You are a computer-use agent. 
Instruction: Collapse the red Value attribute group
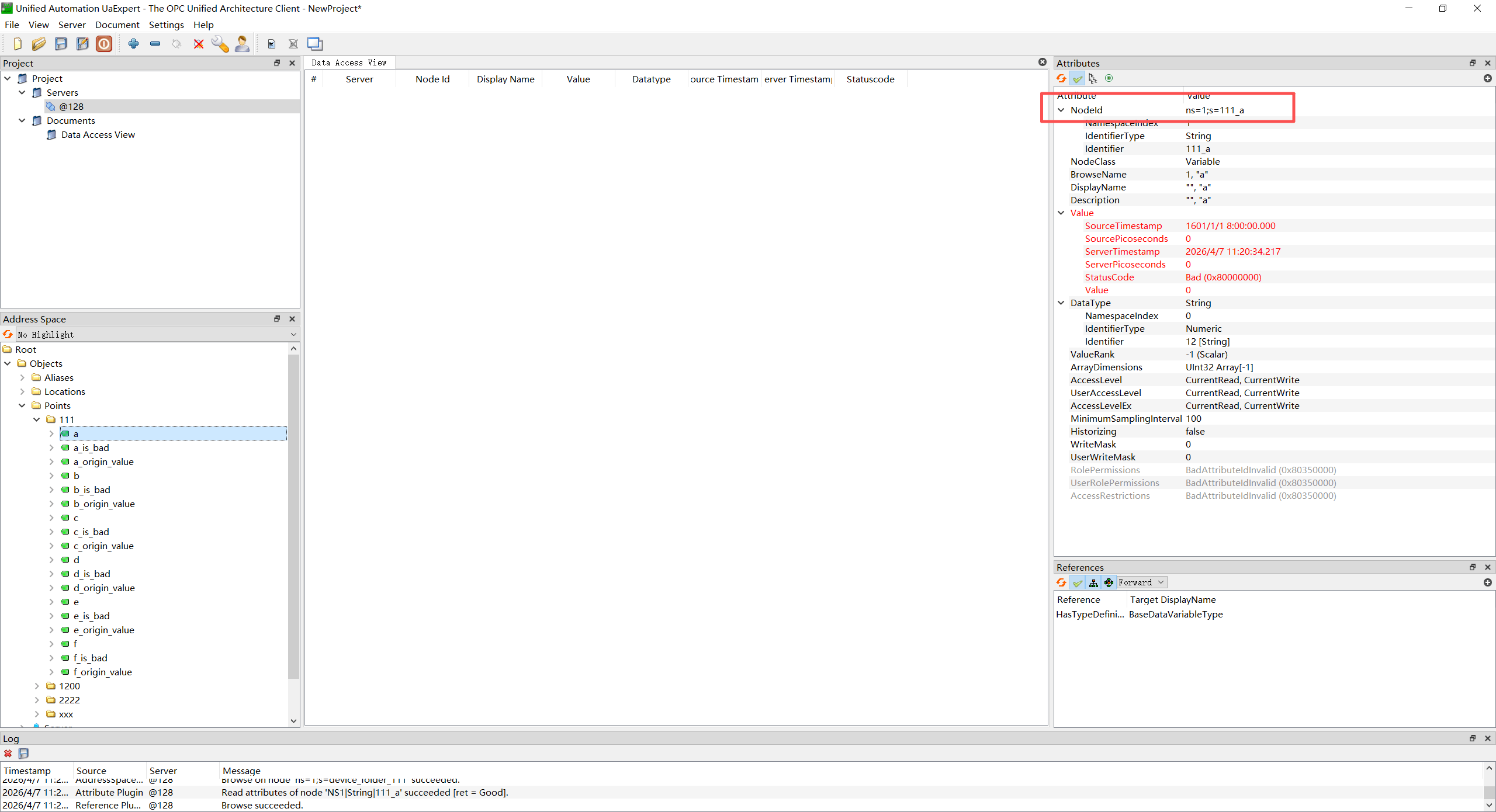click(x=1061, y=213)
